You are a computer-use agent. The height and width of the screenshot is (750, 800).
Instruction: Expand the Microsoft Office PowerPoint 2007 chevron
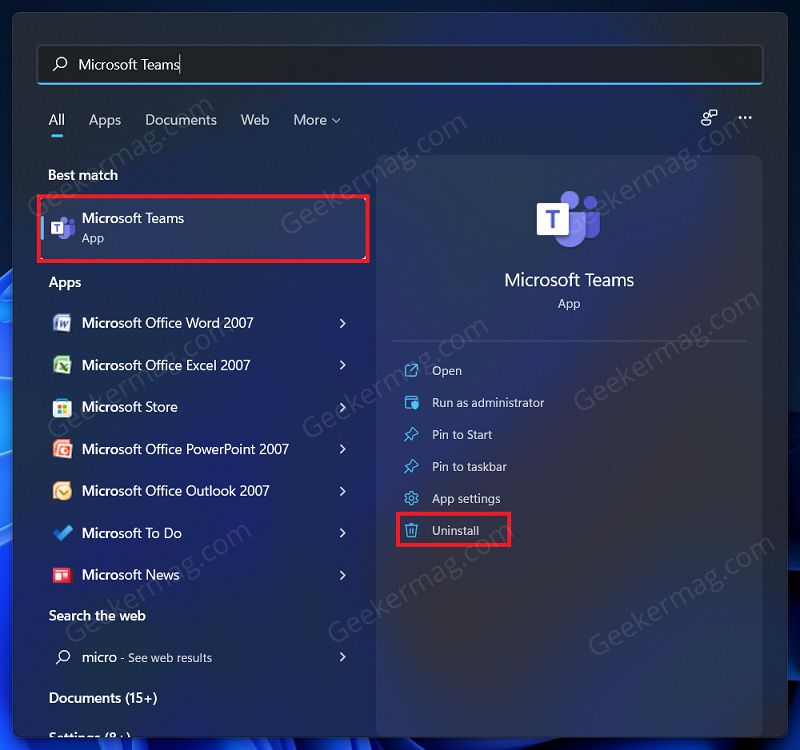click(342, 449)
